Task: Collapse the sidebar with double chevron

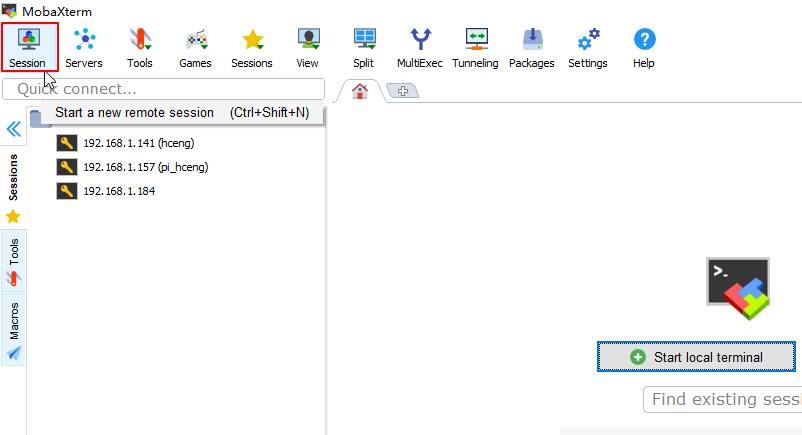Action: pos(14,129)
